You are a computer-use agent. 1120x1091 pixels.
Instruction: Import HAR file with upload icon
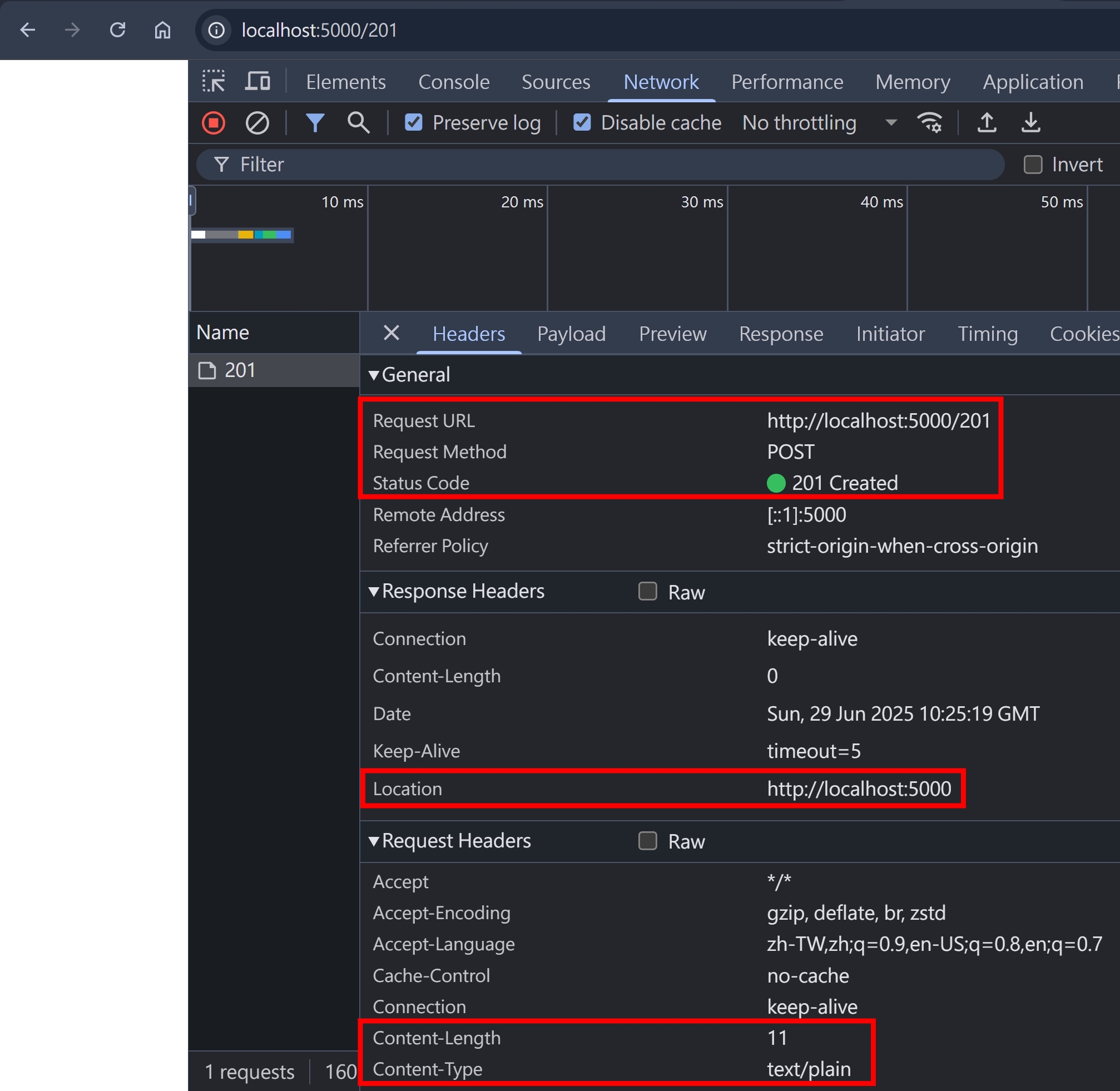987,123
